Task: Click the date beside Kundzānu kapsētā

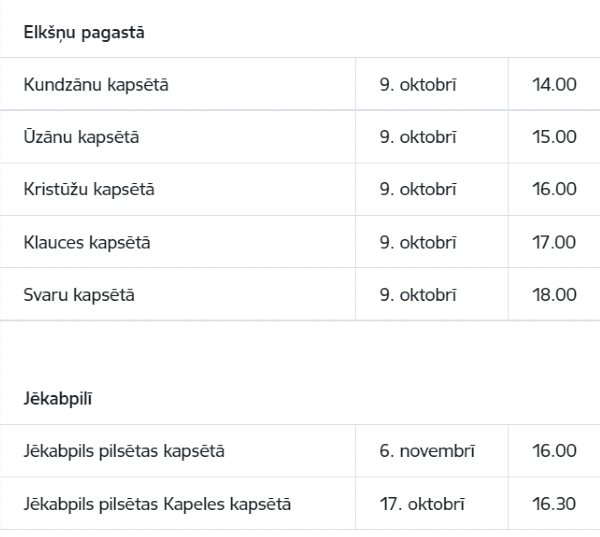Action: pyautogui.click(x=432, y=84)
